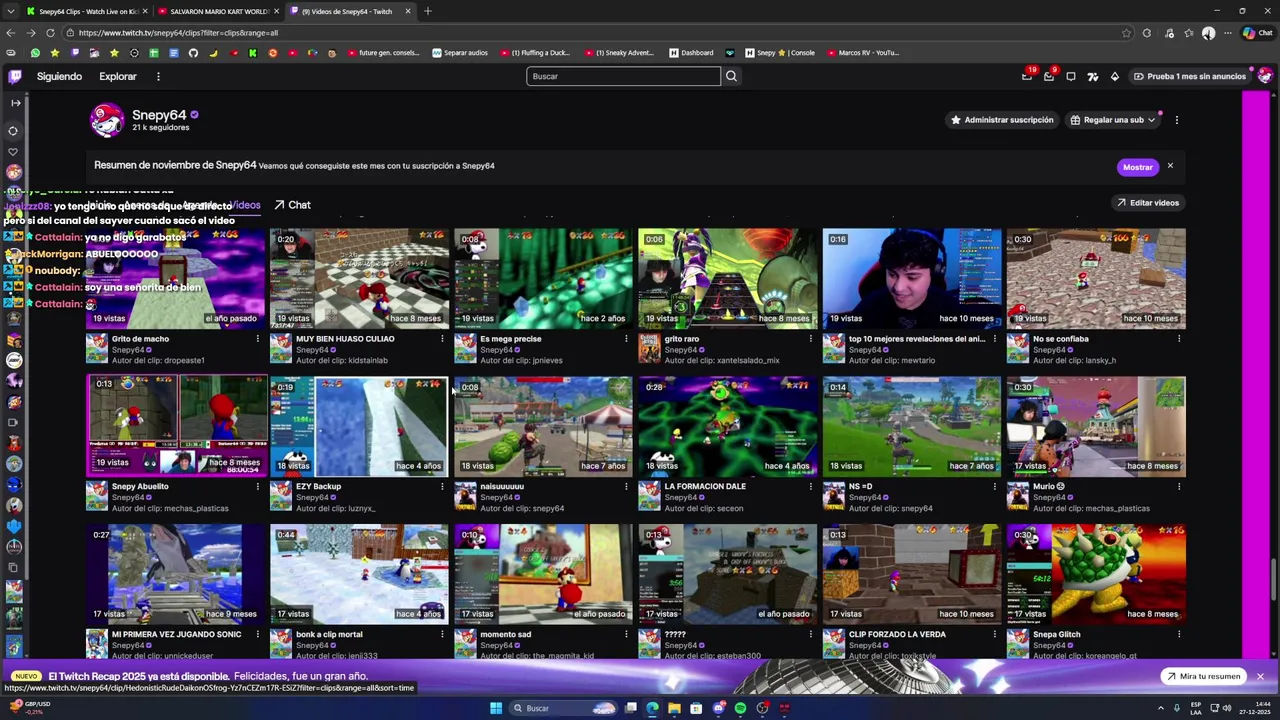
Task: Click the magnifier search button
Action: [731, 76]
